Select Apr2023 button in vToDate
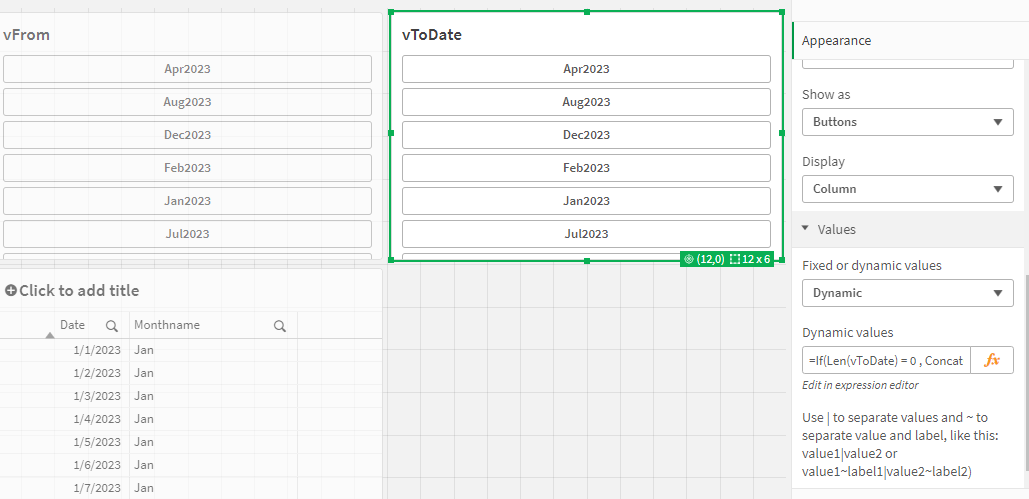1029x499 pixels. click(586, 69)
